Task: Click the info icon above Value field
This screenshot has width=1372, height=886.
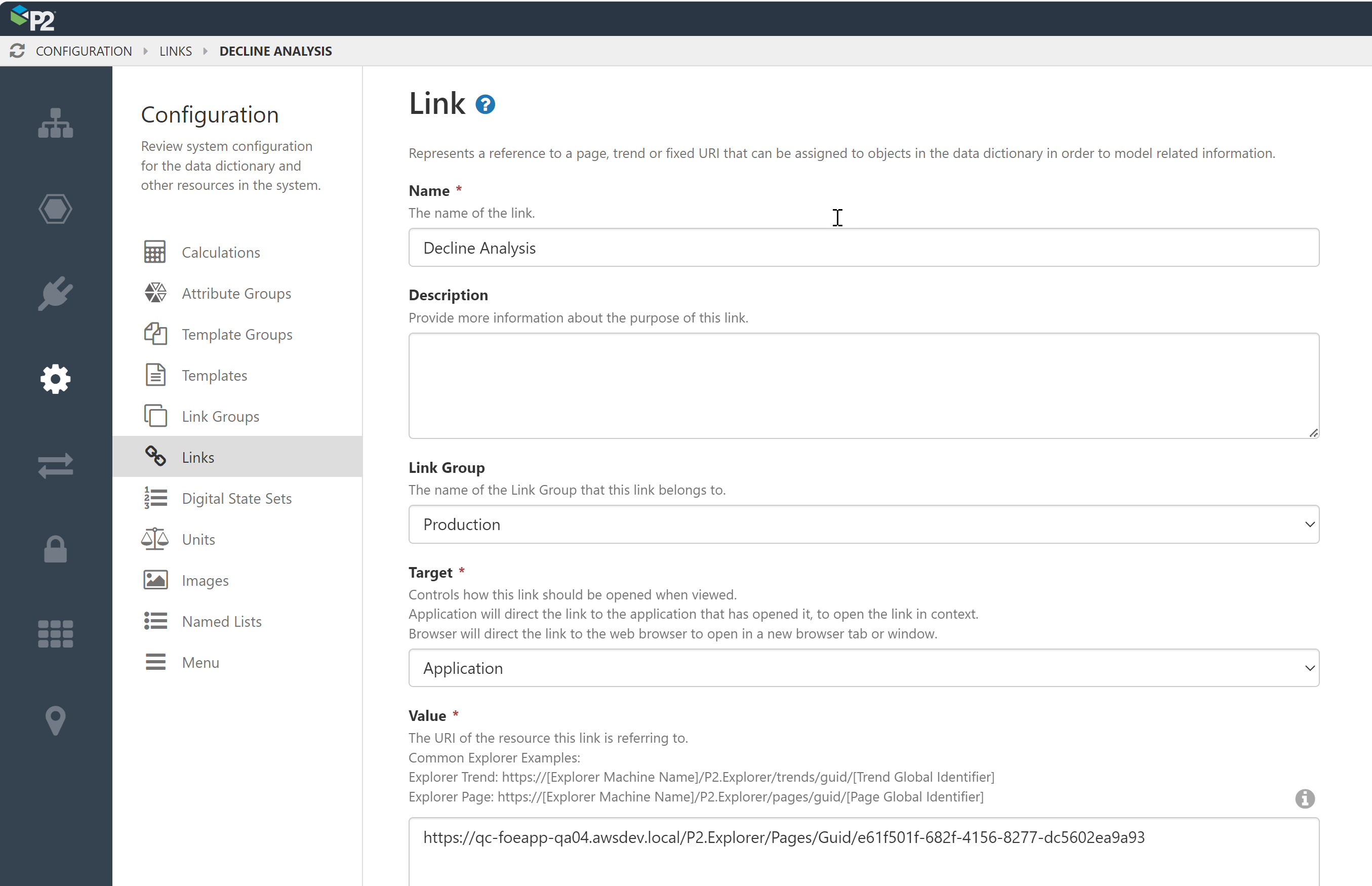Action: coord(1304,798)
